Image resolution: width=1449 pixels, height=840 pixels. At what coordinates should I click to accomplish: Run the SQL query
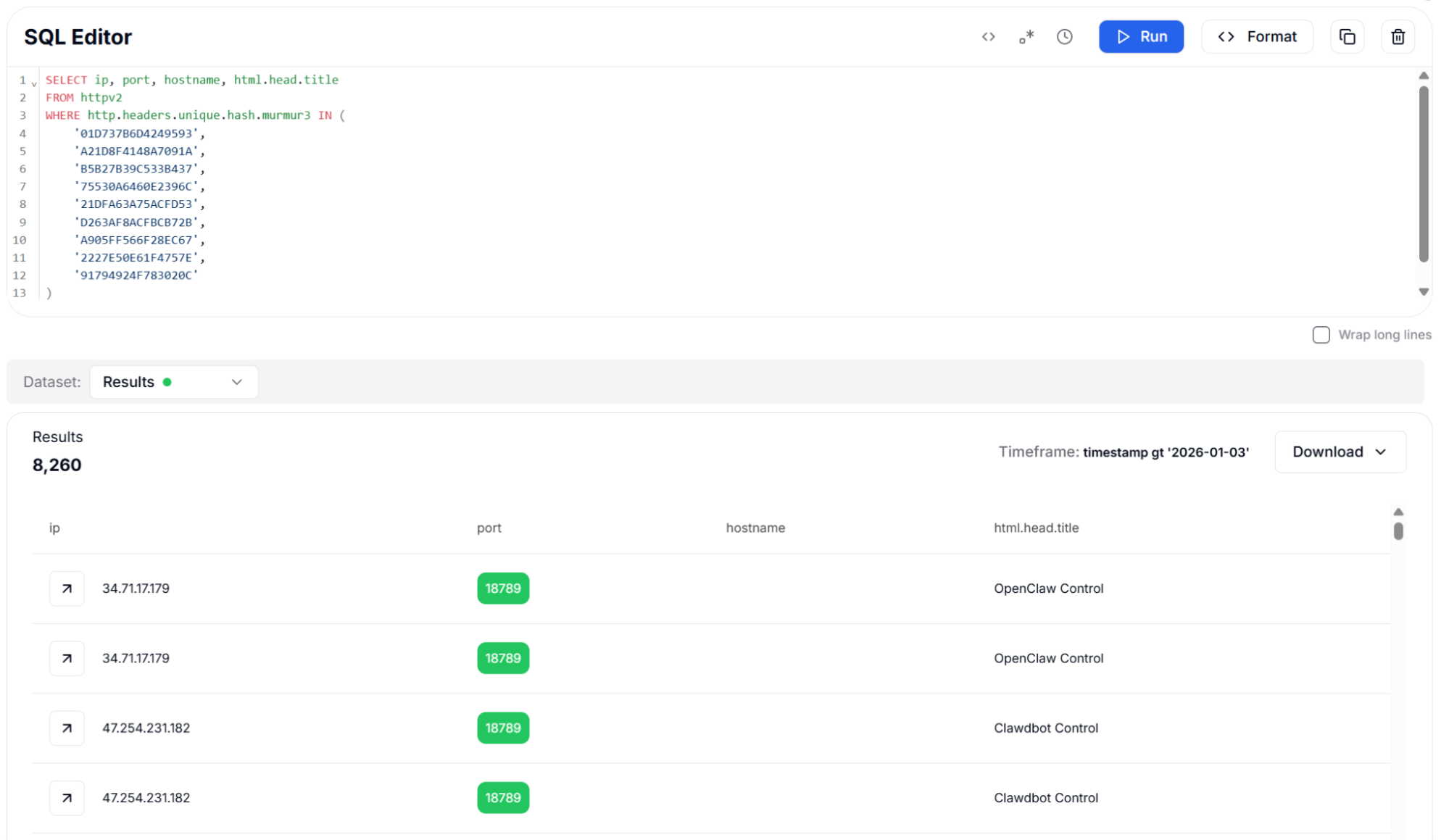point(1141,37)
